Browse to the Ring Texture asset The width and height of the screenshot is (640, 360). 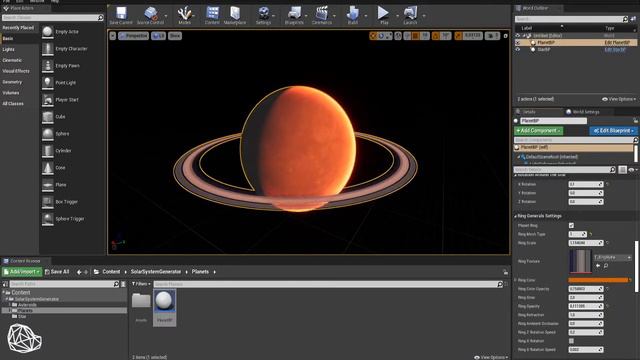[x=606, y=266]
